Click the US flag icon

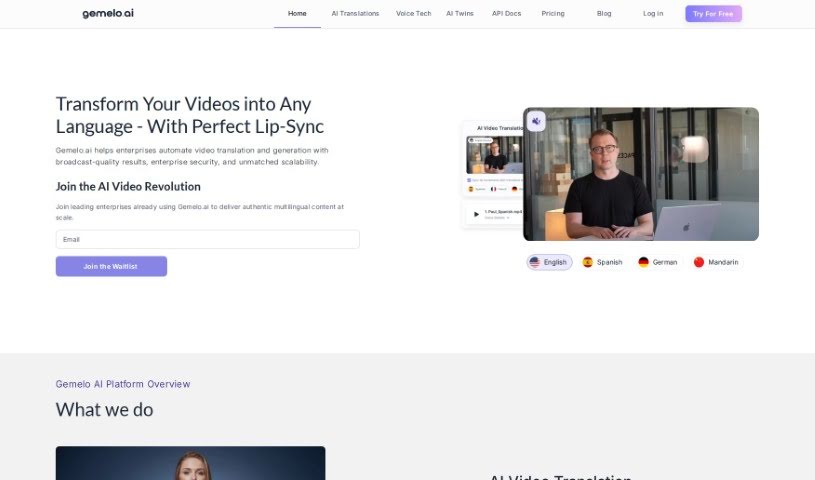pyautogui.click(x=535, y=262)
